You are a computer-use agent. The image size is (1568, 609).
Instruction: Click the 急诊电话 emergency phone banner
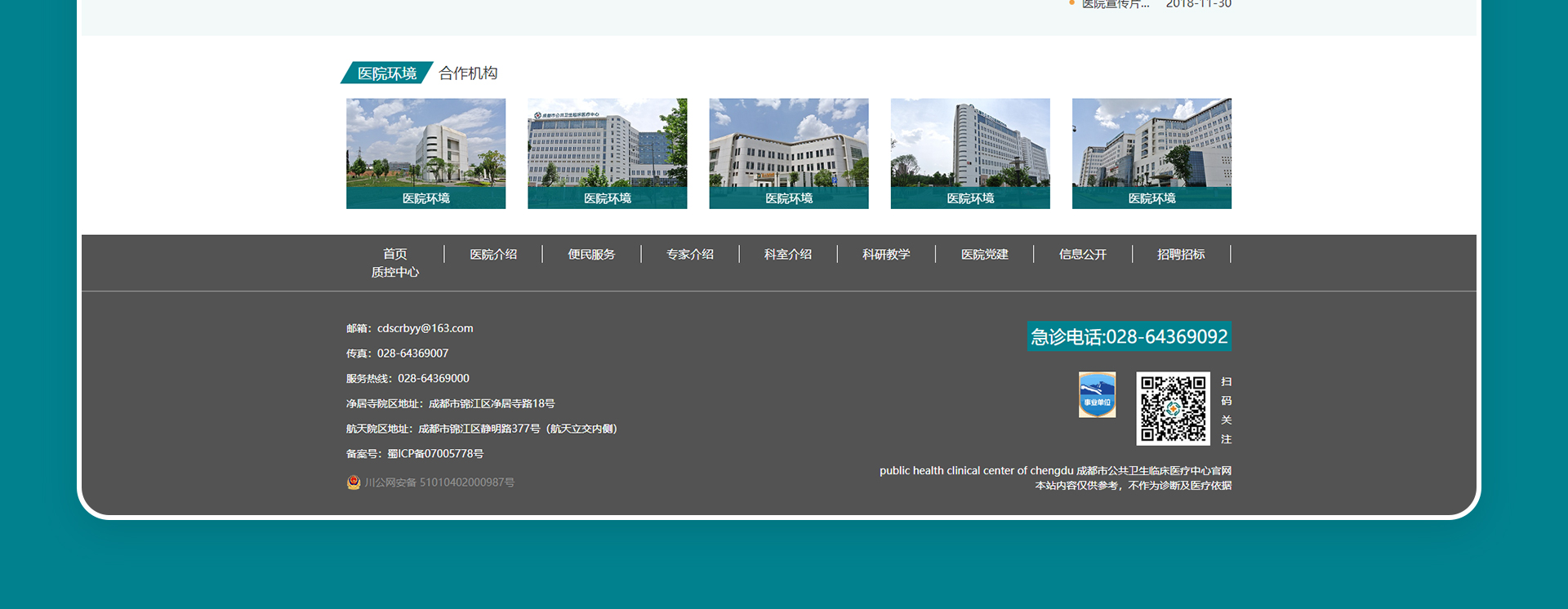click(1129, 336)
